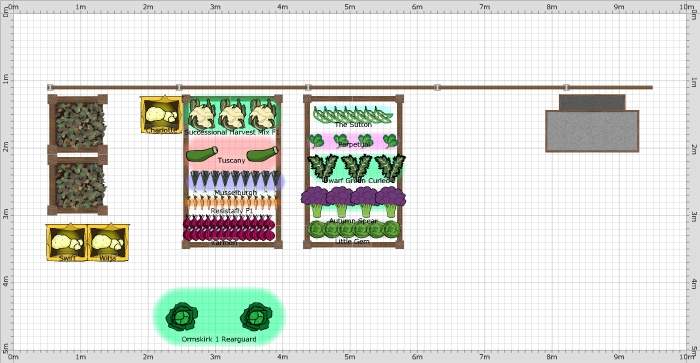
Task: Click the grey shed structure
Action: pyautogui.click(x=592, y=124)
